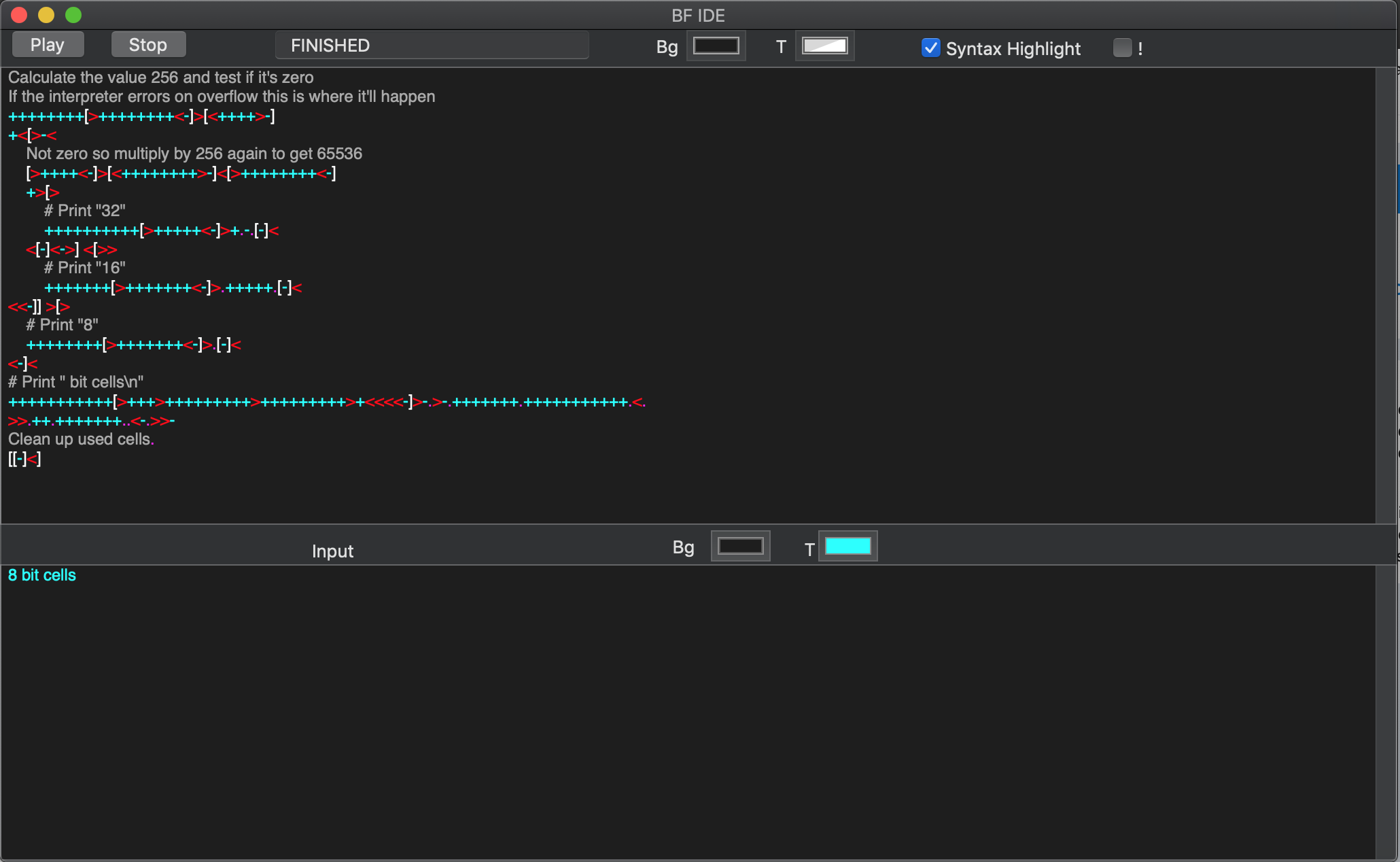Click the Play button
The width and height of the screenshot is (1400, 862).
[x=48, y=45]
